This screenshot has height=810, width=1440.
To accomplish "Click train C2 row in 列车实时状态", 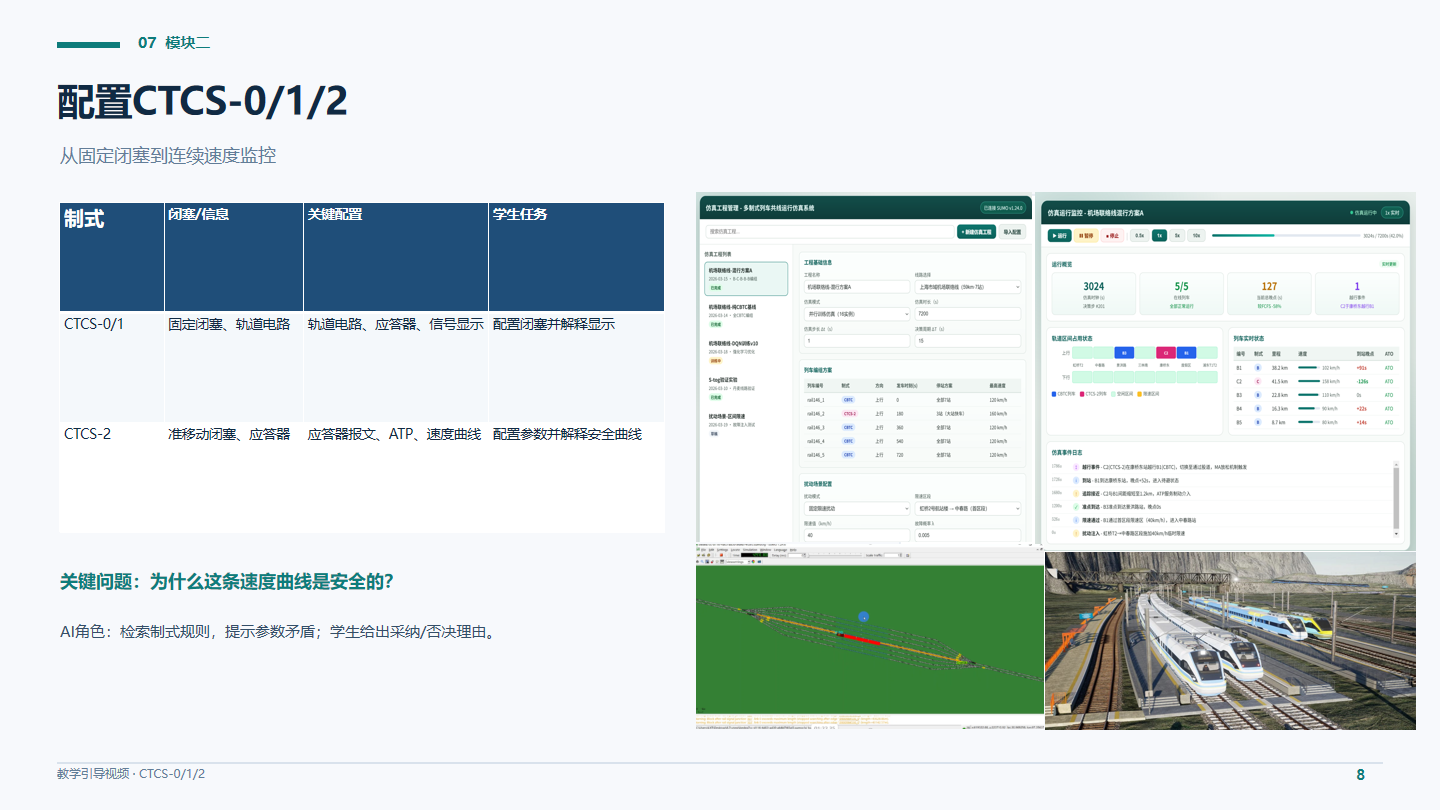I will 1315,381.
